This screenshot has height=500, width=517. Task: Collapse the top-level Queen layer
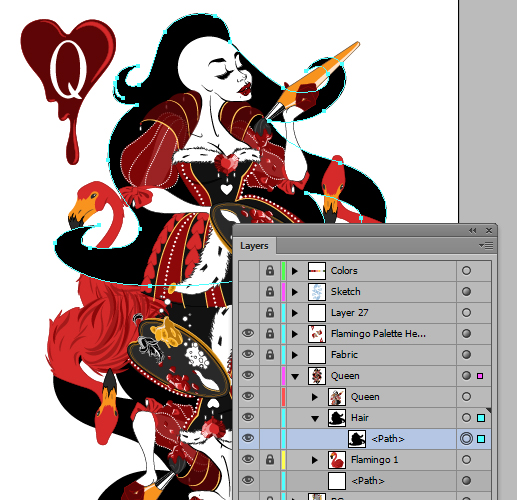click(x=295, y=377)
